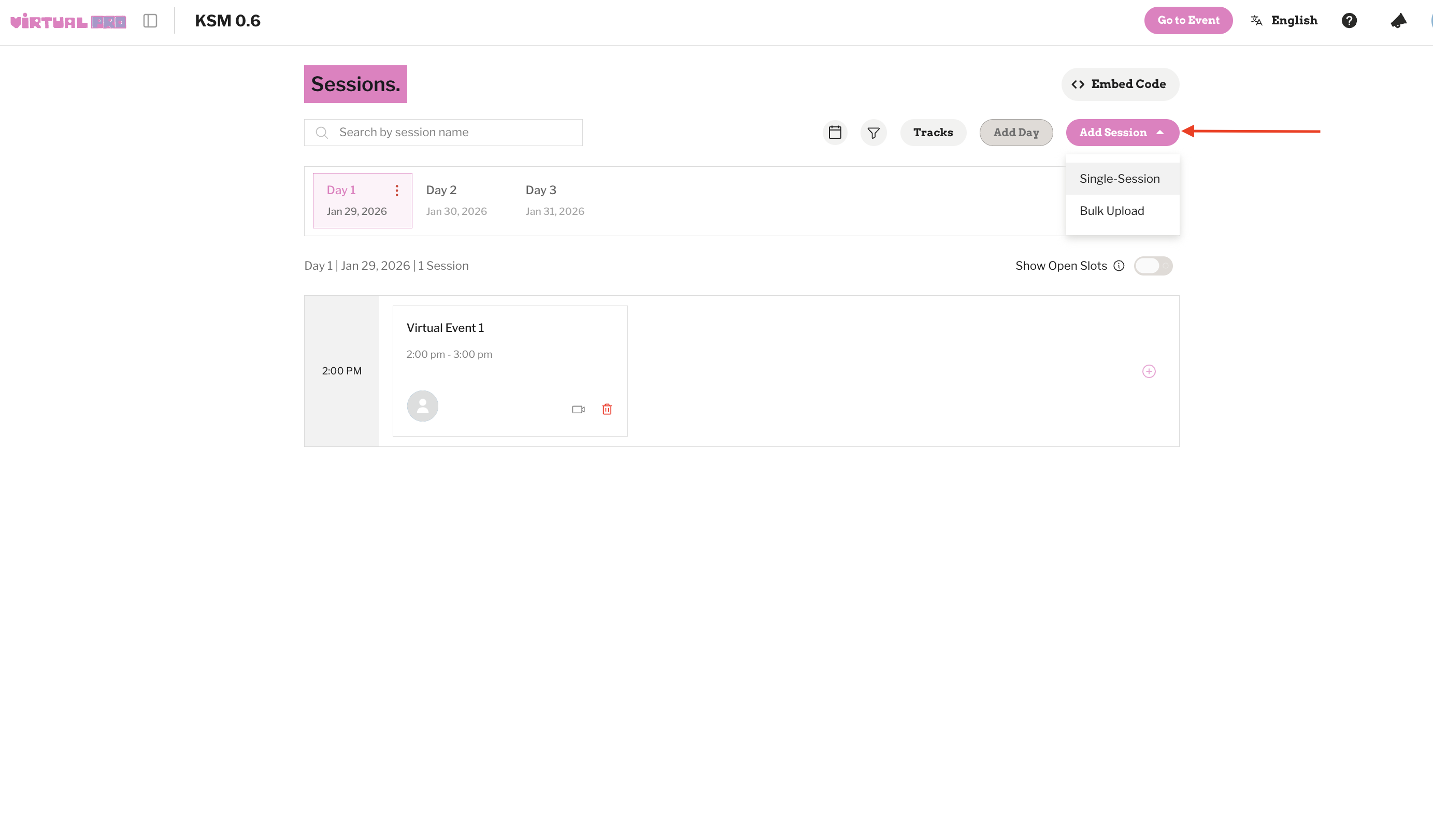This screenshot has width=1433, height=840.
Task: Click the 2:00 pm - 3:00 pm session time
Action: pyautogui.click(x=449, y=354)
